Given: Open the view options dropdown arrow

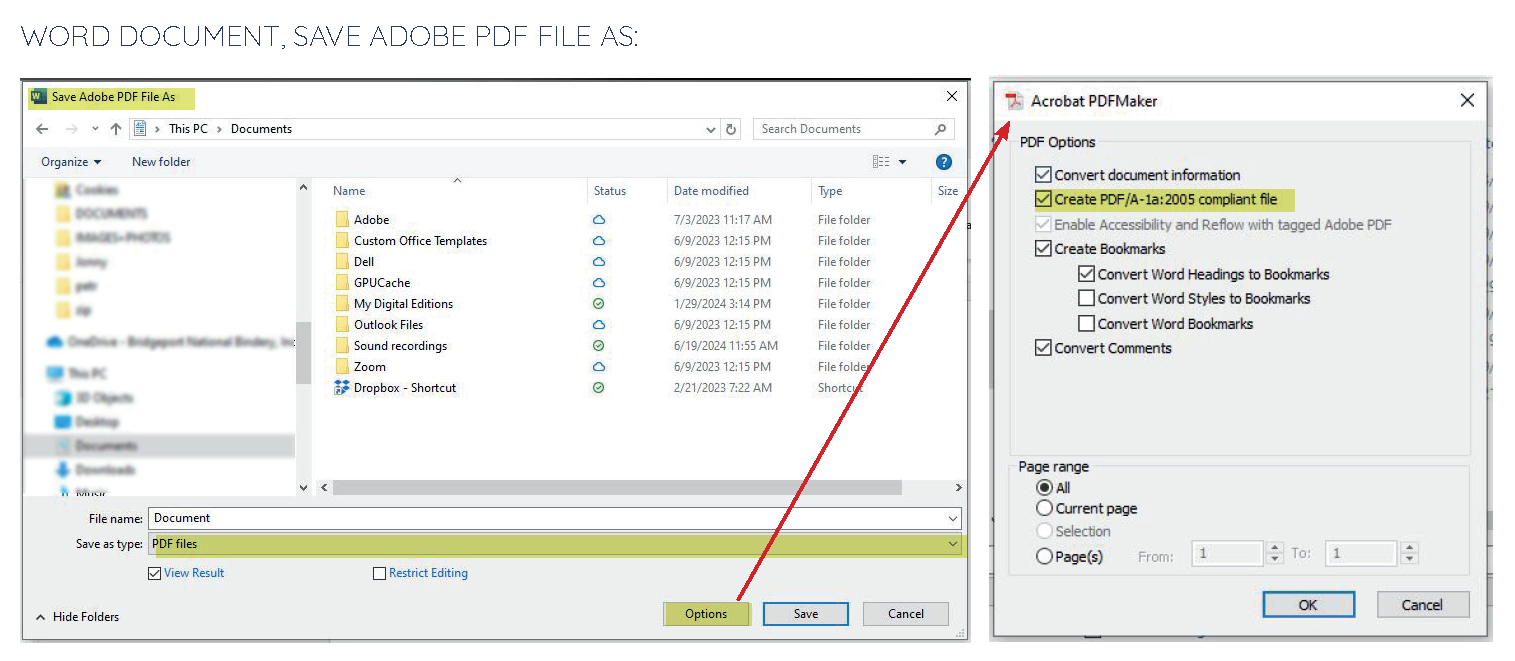Looking at the screenshot, I should [x=902, y=162].
